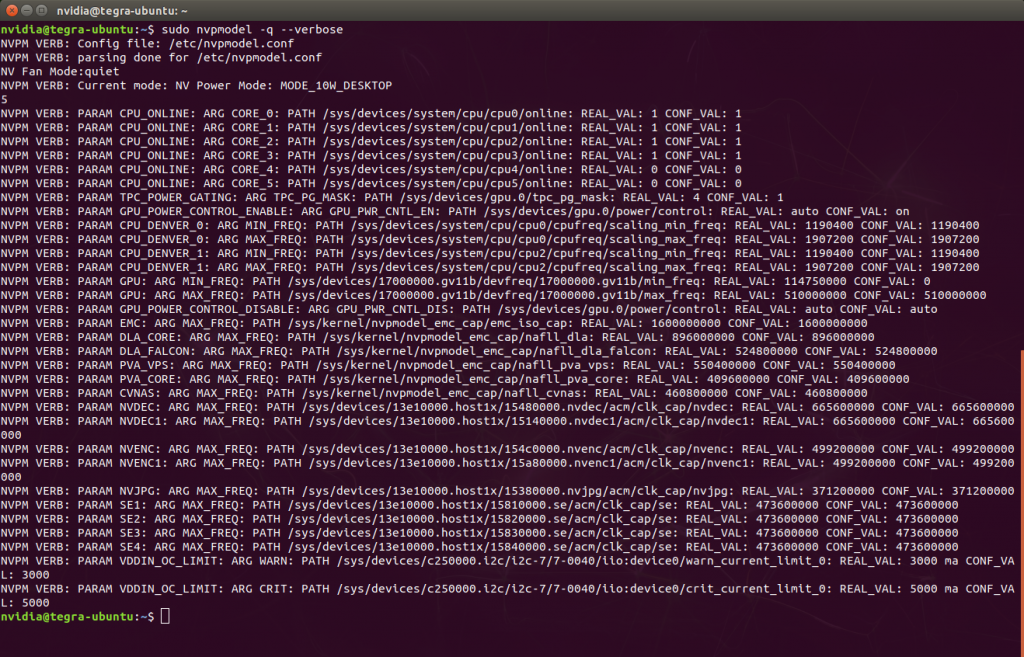This screenshot has height=657, width=1024.
Task: Click the 'PARAM NVENC:' line
Action: pyautogui.click(x=507, y=449)
